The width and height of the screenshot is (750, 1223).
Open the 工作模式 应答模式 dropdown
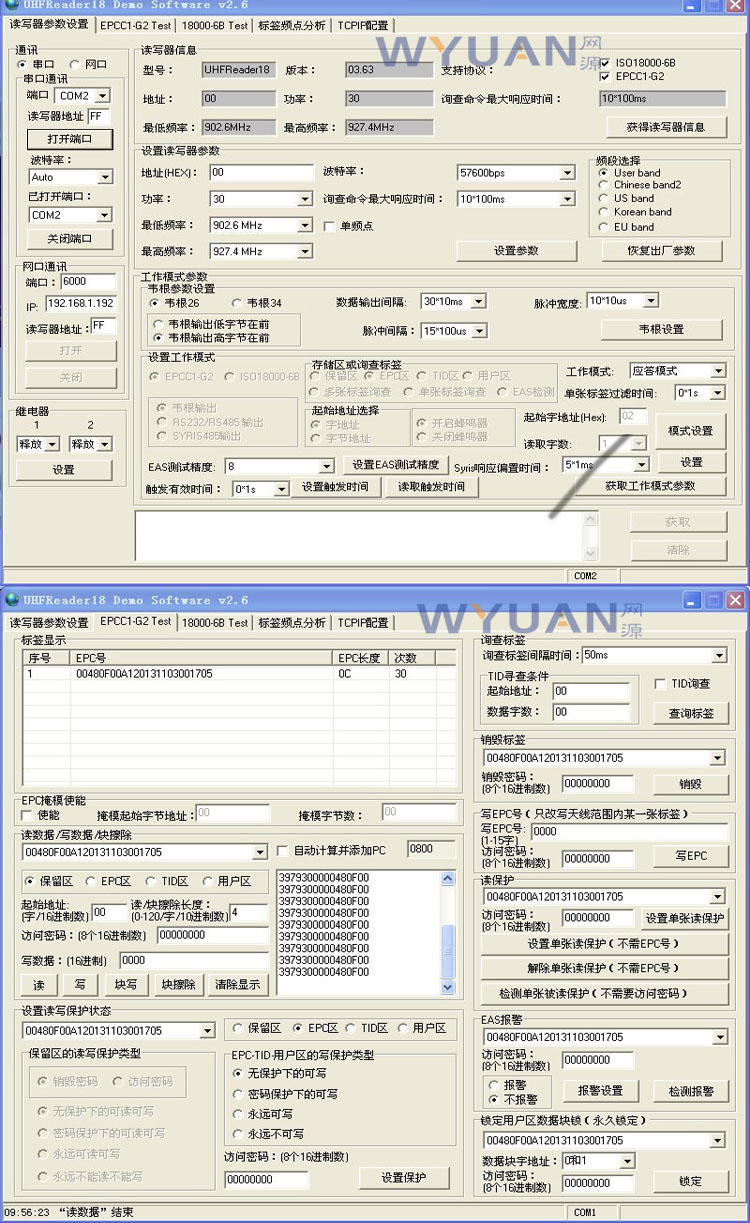(717, 371)
